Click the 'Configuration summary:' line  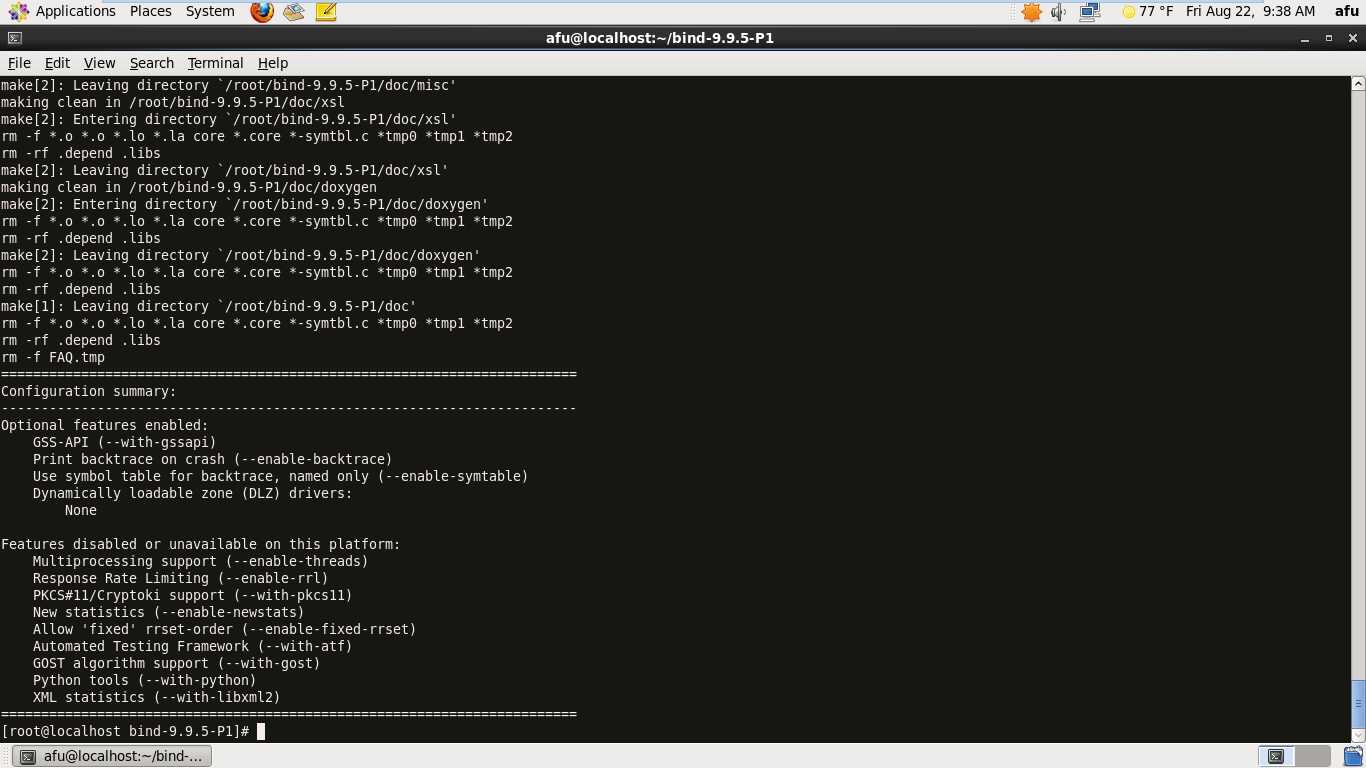tap(89, 391)
